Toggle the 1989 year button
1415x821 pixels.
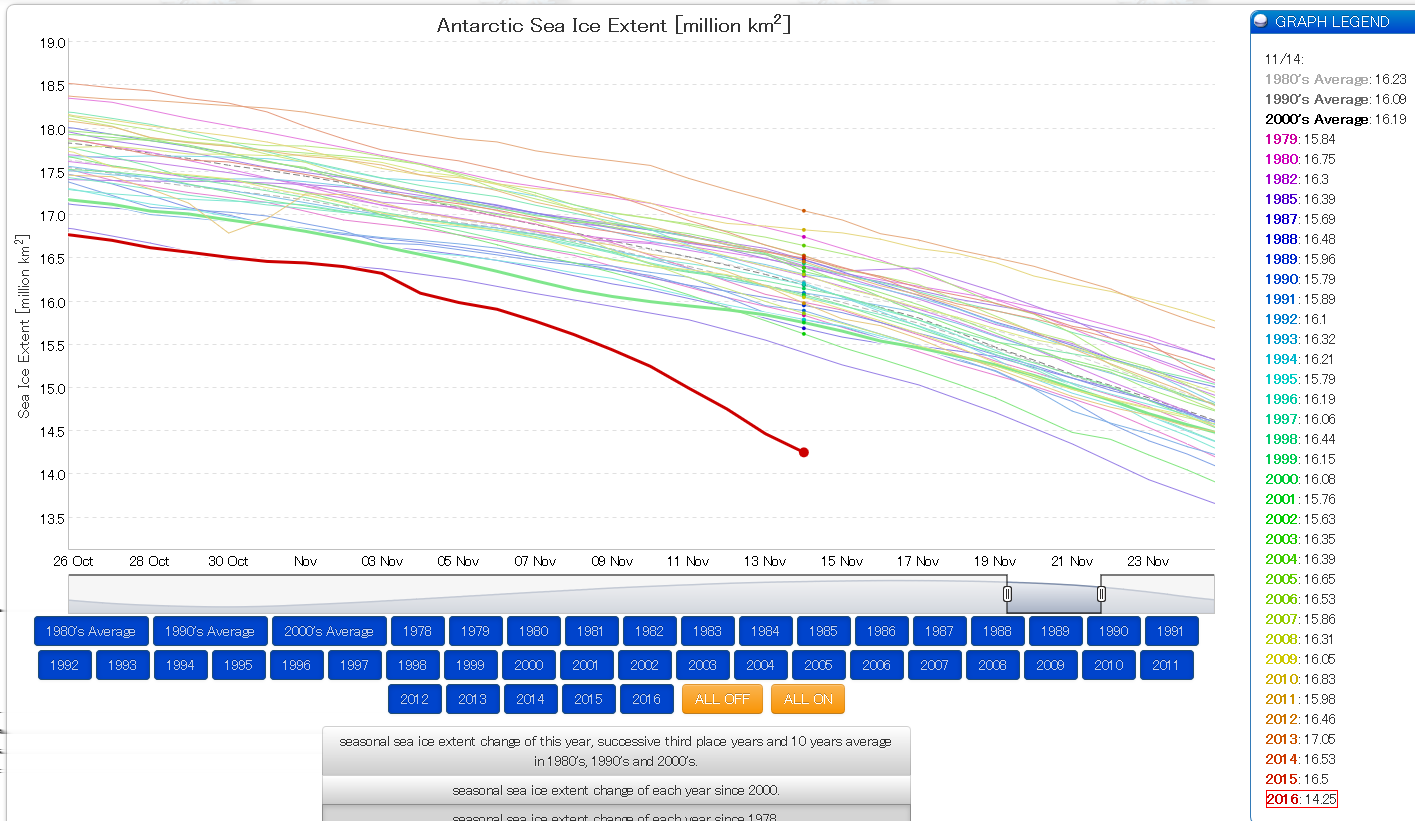[1055, 631]
